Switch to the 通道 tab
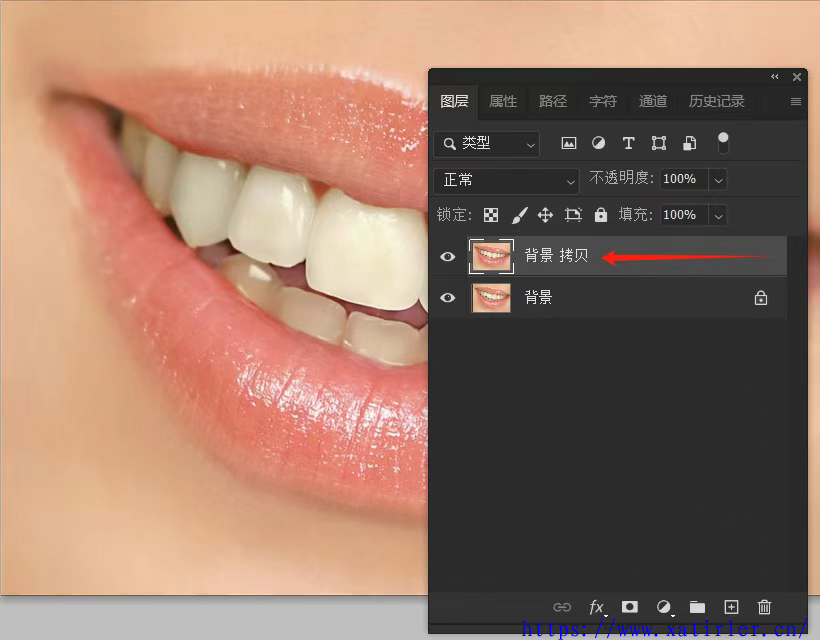The image size is (820, 640). [x=653, y=101]
